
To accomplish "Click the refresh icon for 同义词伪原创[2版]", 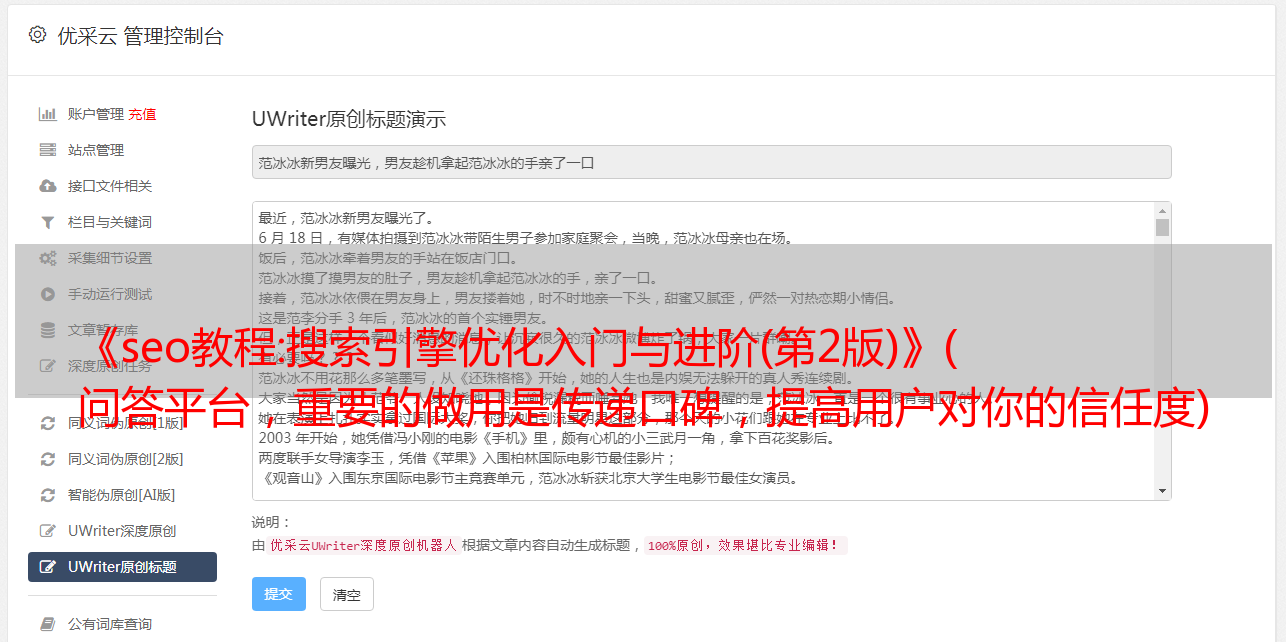I will pos(47,459).
